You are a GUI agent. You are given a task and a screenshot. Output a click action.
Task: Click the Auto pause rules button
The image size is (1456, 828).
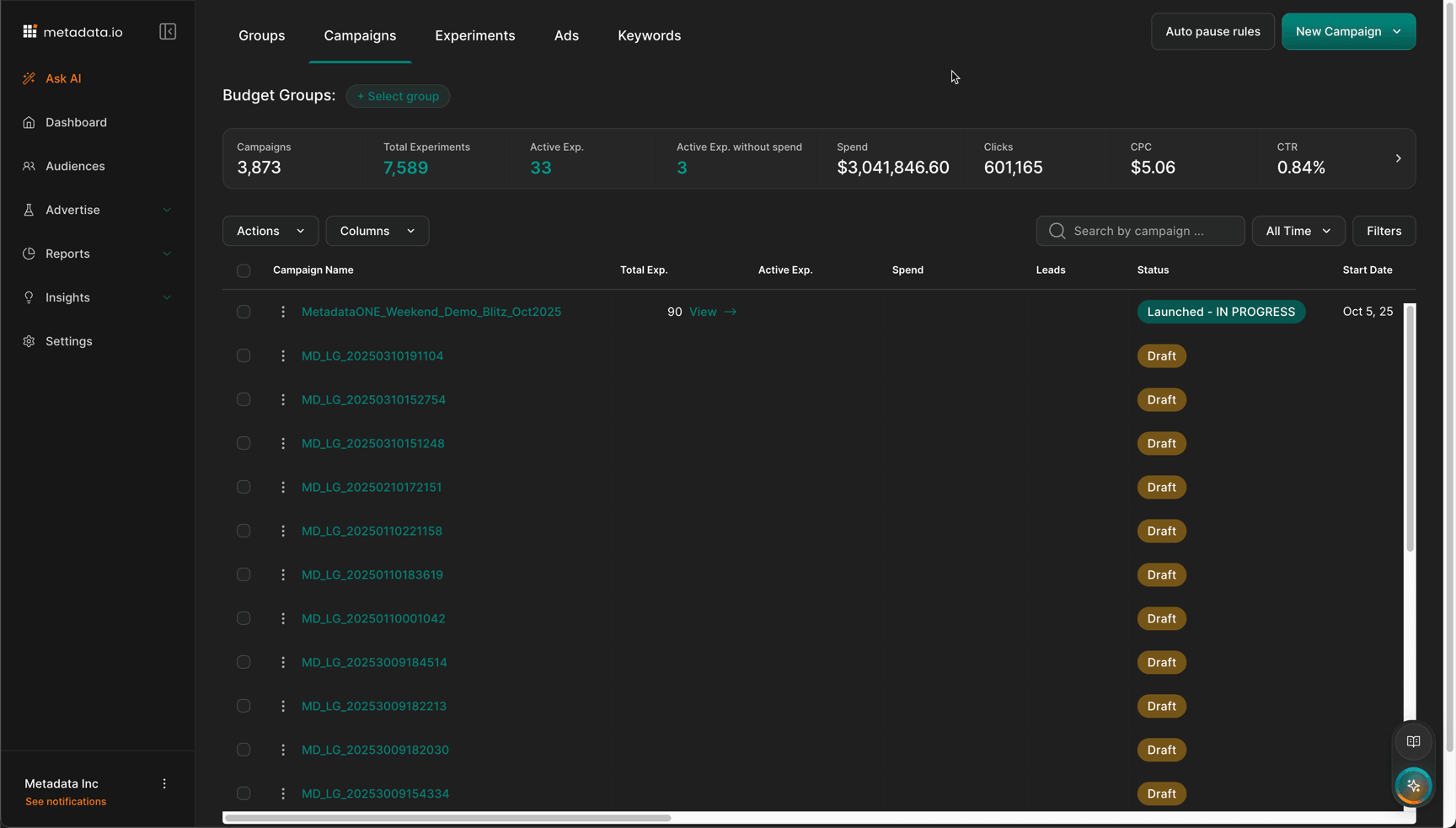coord(1212,31)
